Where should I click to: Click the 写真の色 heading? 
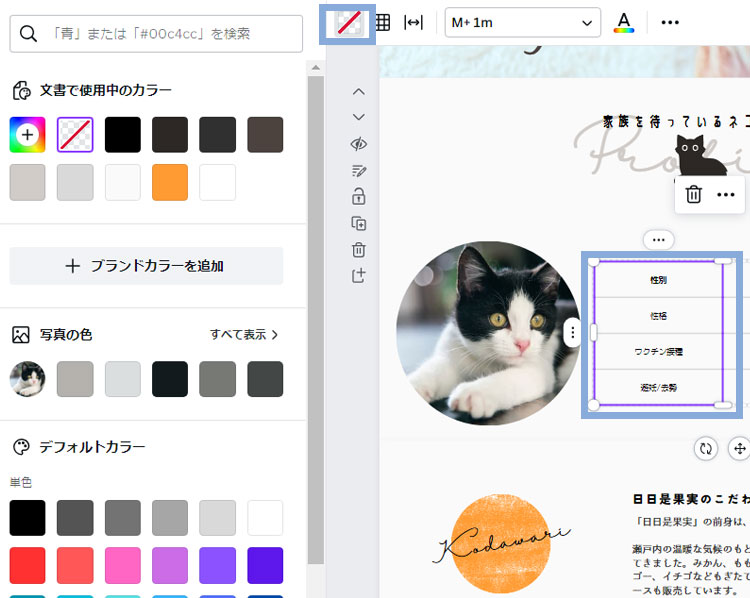coord(66,334)
